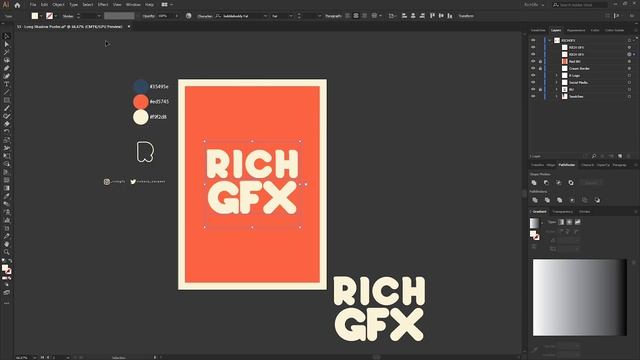Open the font style dropdown
This screenshot has width=640, height=360.
pyautogui.click(x=291, y=16)
